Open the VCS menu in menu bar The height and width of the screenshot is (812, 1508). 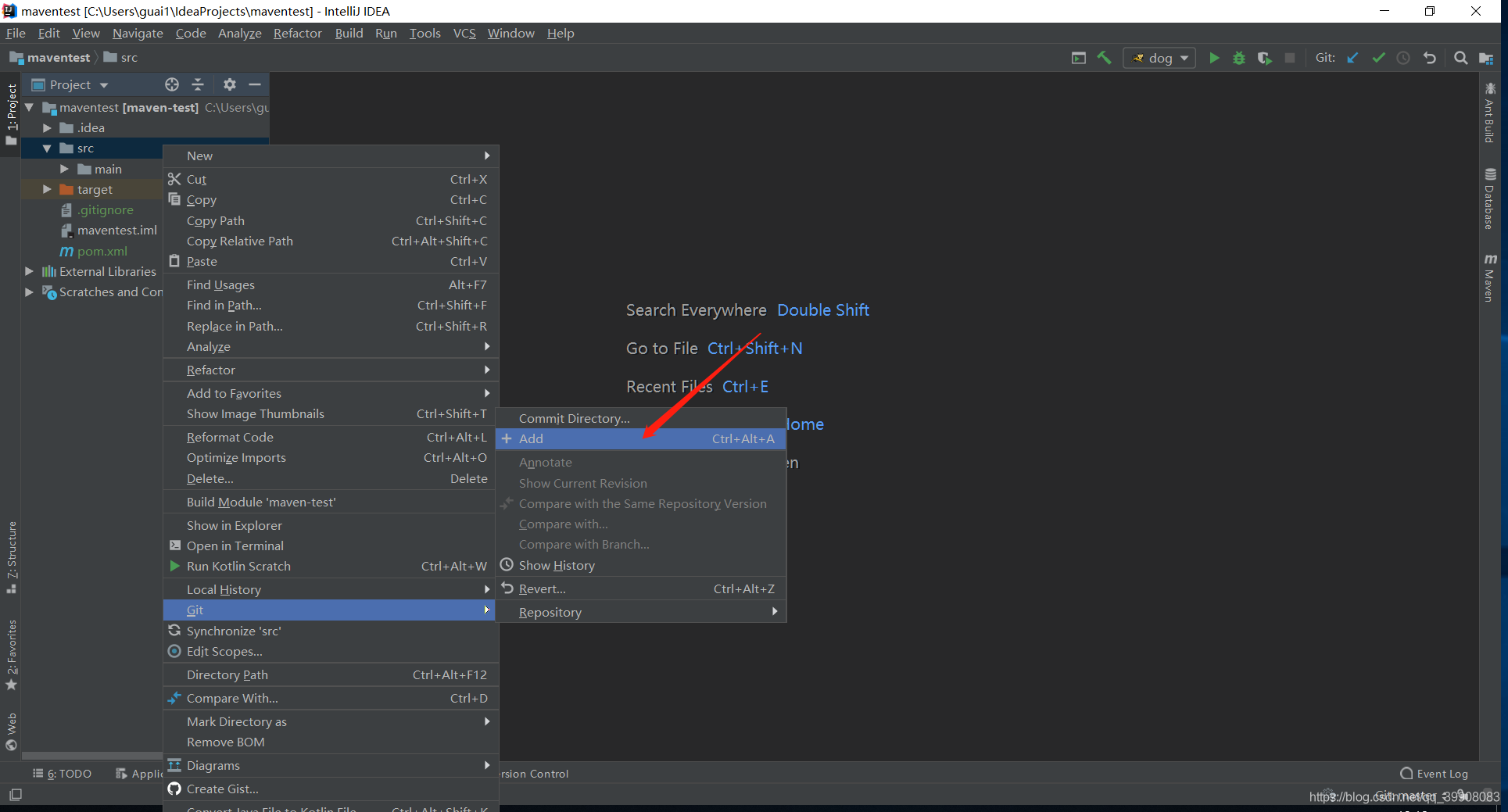[x=464, y=33]
